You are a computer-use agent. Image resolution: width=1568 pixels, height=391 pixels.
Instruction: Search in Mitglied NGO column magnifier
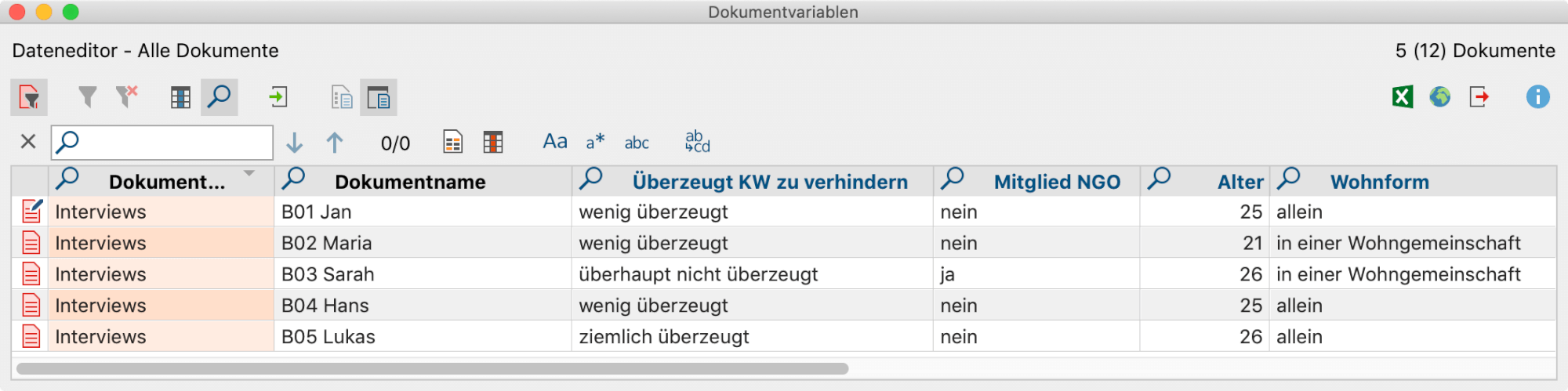click(x=953, y=179)
